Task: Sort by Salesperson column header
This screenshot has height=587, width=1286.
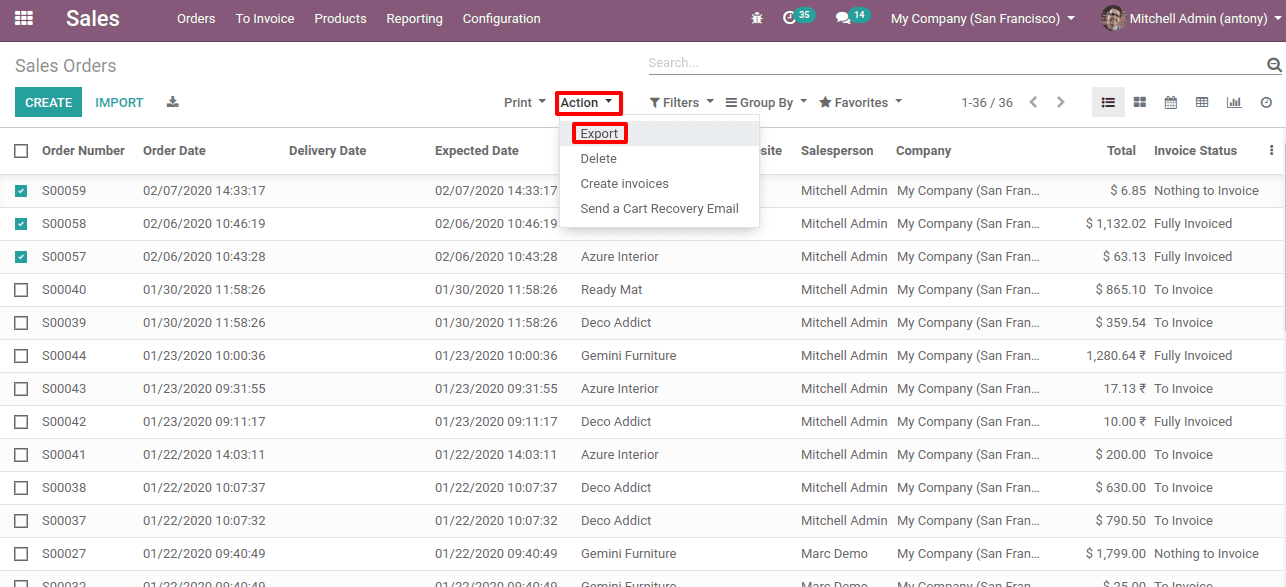Action: 837,151
